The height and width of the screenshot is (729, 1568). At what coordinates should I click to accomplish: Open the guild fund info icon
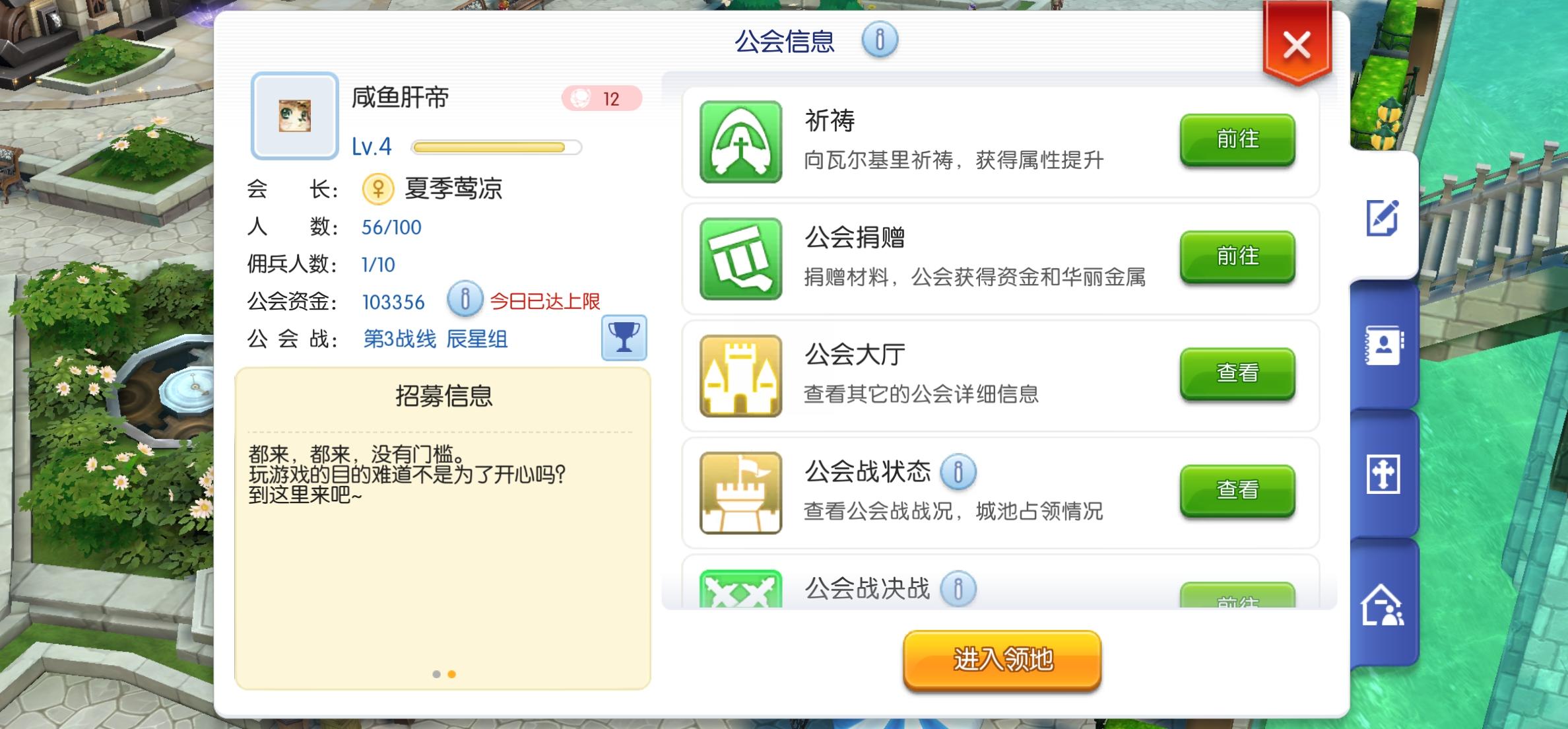coord(465,299)
